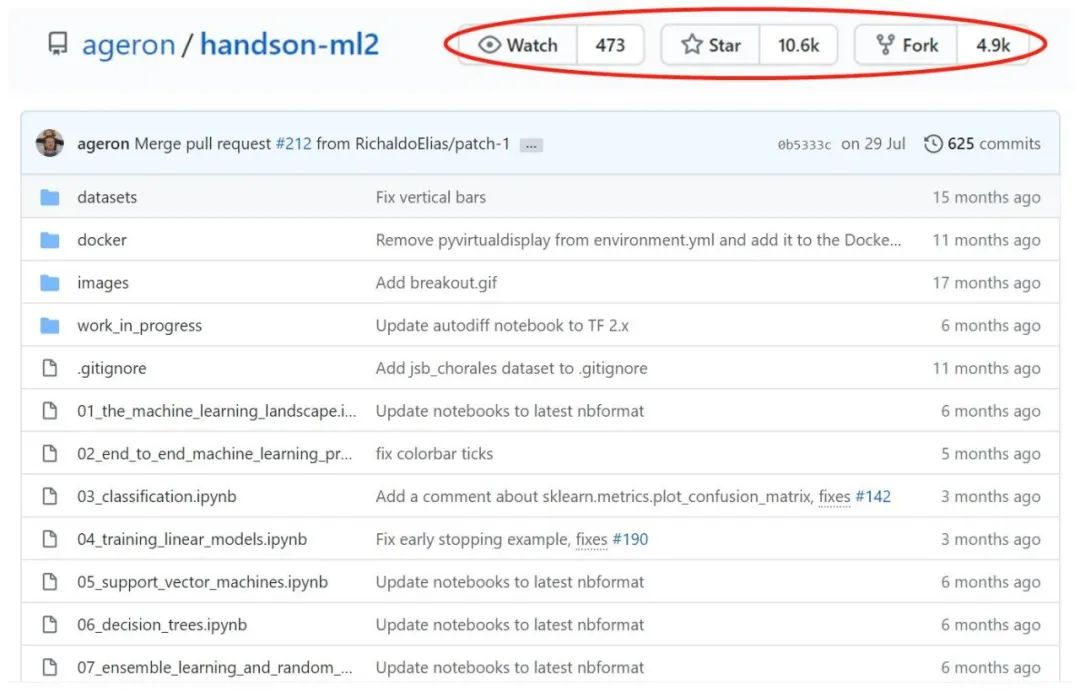
Task: Open 'Update autodiff notebook to TF 2.x' commit
Action: [502, 326]
